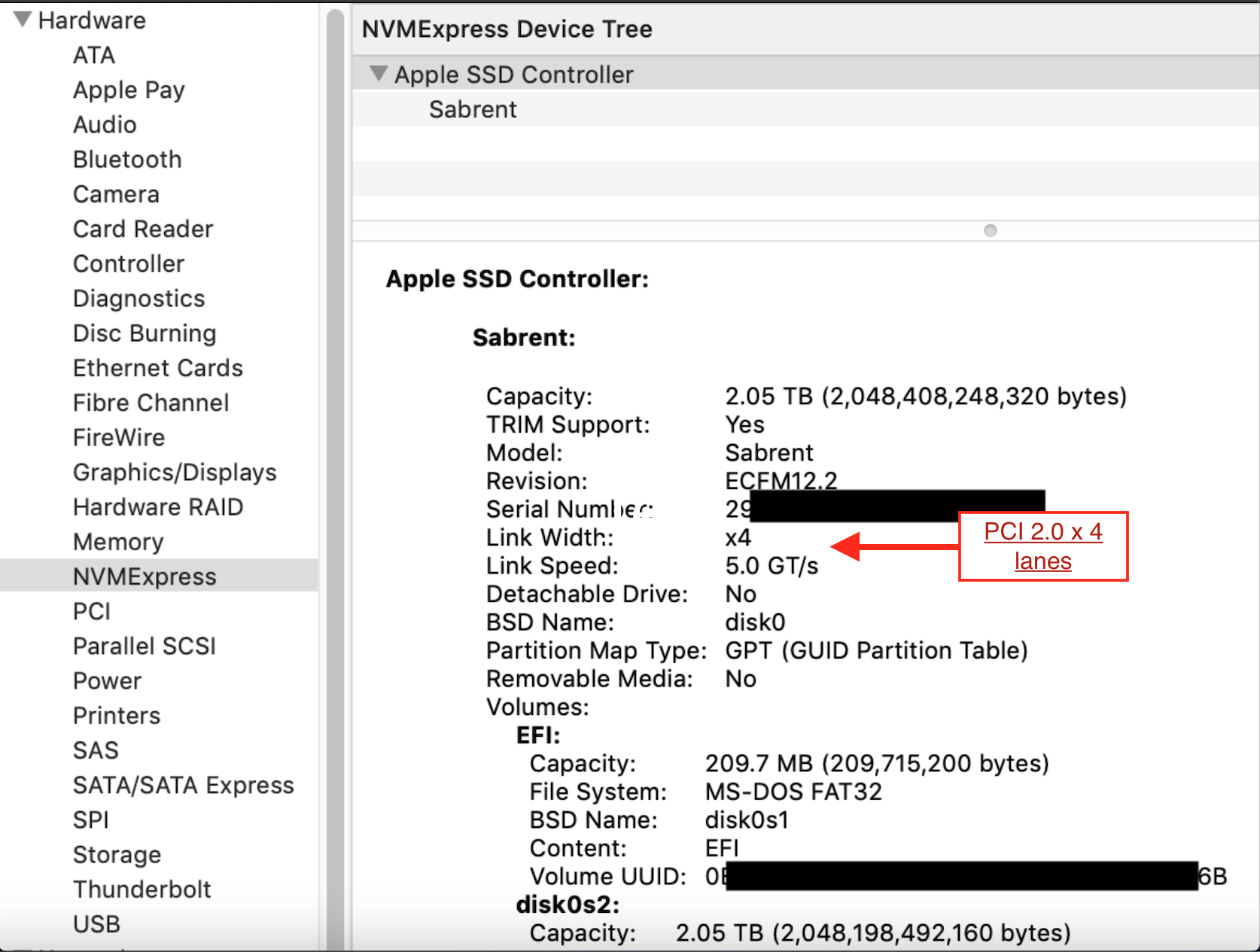Click the disk0s2 volume heading
1260x952 pixels.
pos(568,904)
